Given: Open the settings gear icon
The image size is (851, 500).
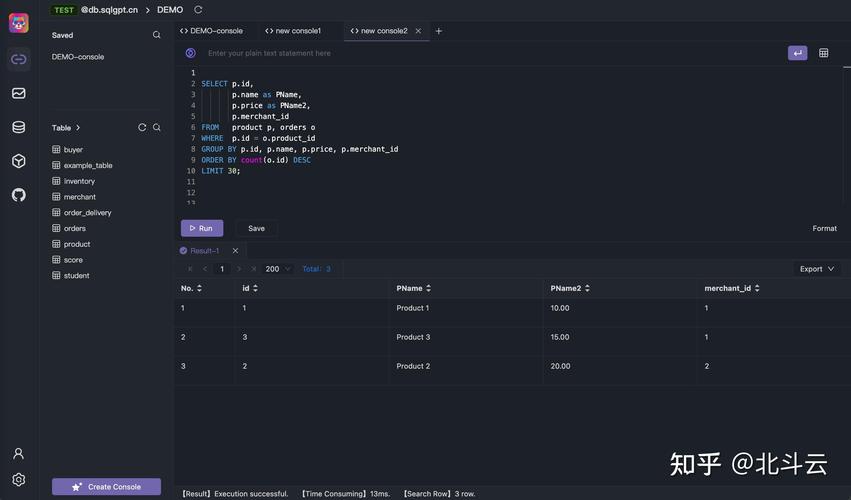Looking at the screenshot, I should pos(18,480).
